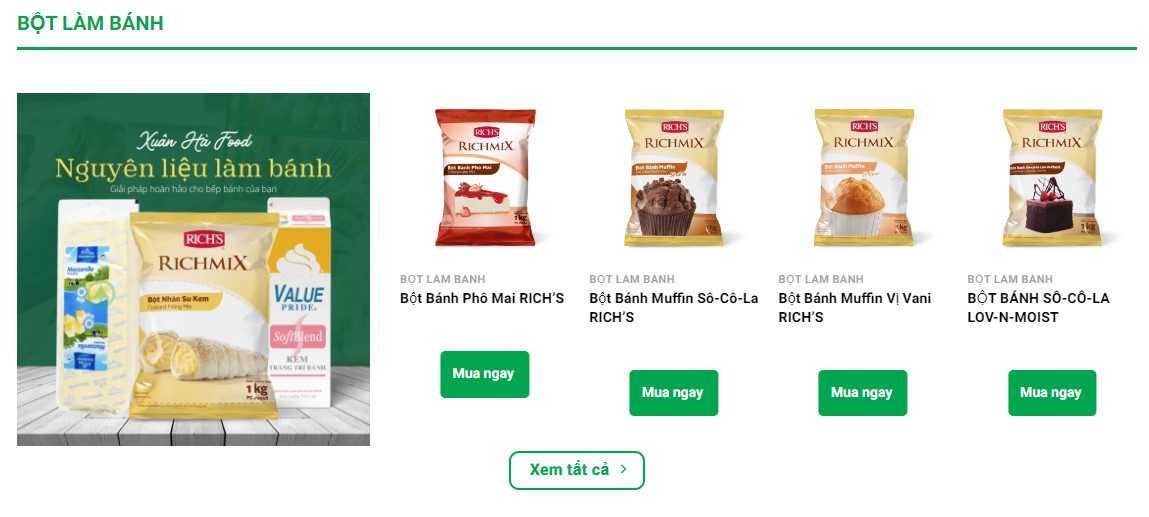Click the category label above Muffin Sô-Cô-La
Viewport: 1149px width, 517px height.
click(x=632, y=279)
